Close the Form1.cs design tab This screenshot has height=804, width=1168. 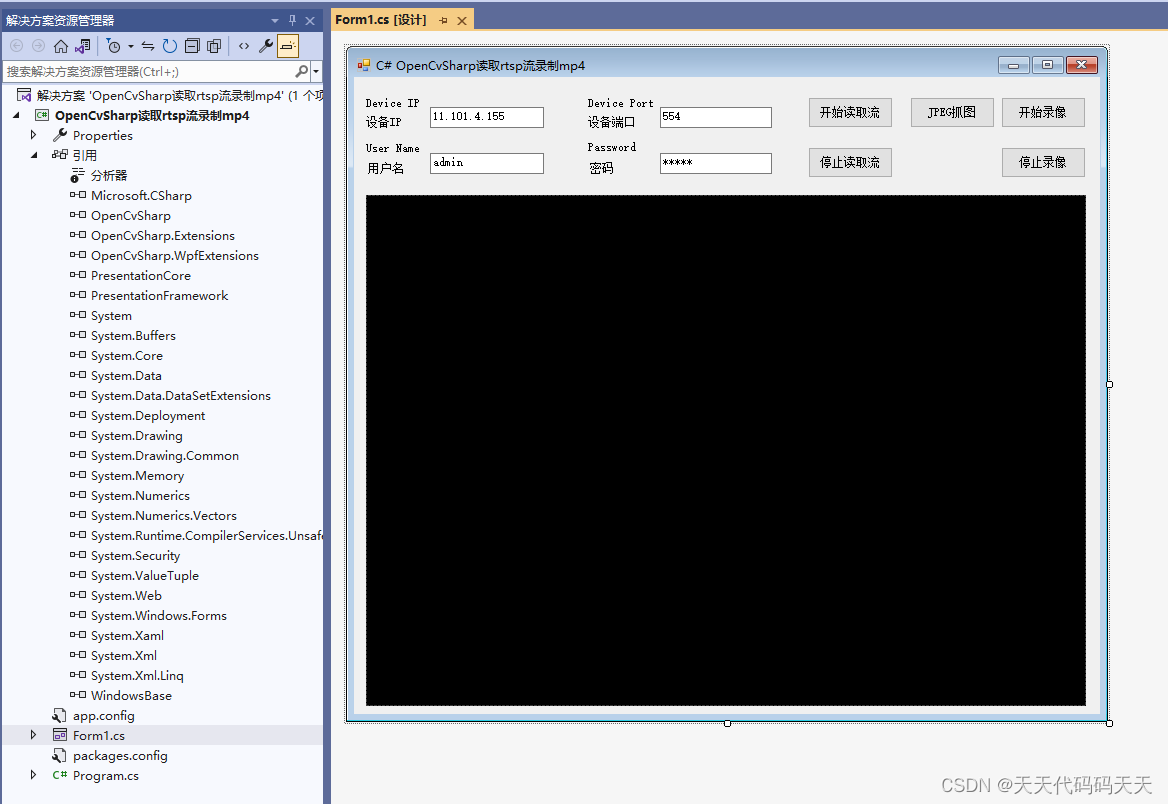pos(462,20)
